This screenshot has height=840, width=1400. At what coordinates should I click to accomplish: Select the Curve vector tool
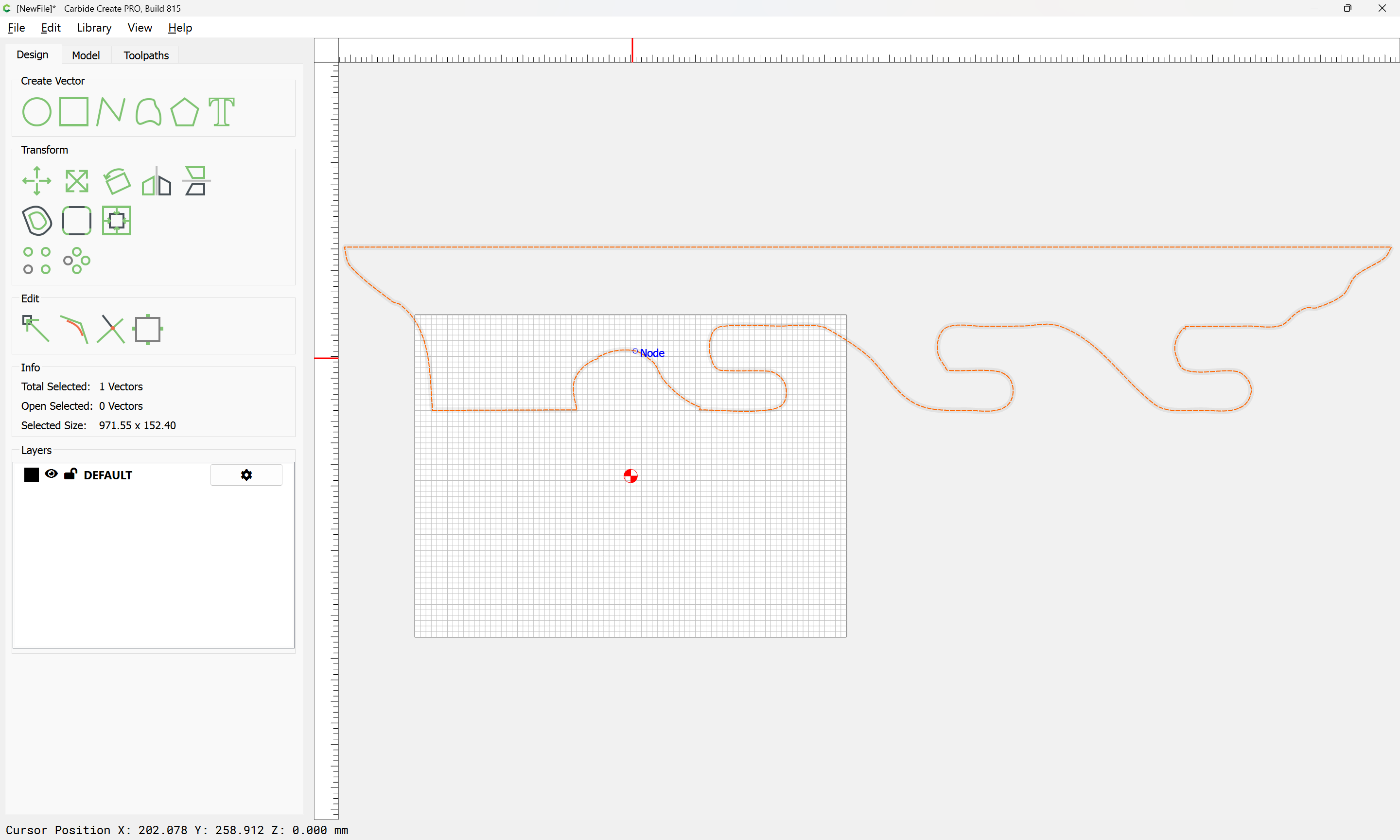tap(148, 111)
